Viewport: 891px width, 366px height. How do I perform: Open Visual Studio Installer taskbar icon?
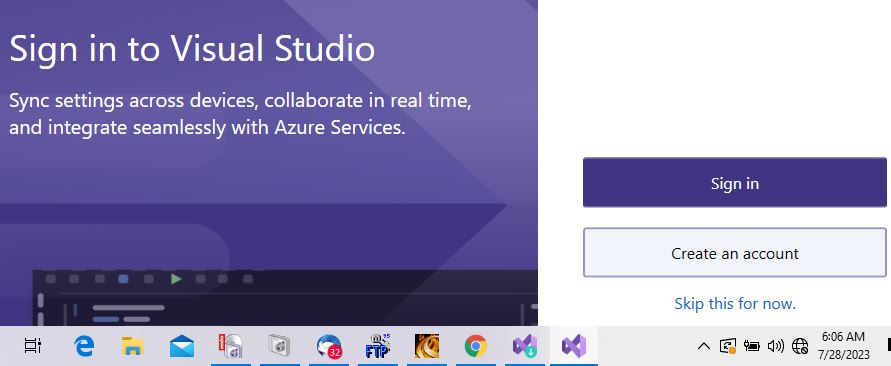pyautogui.click(x=524, y=346)
